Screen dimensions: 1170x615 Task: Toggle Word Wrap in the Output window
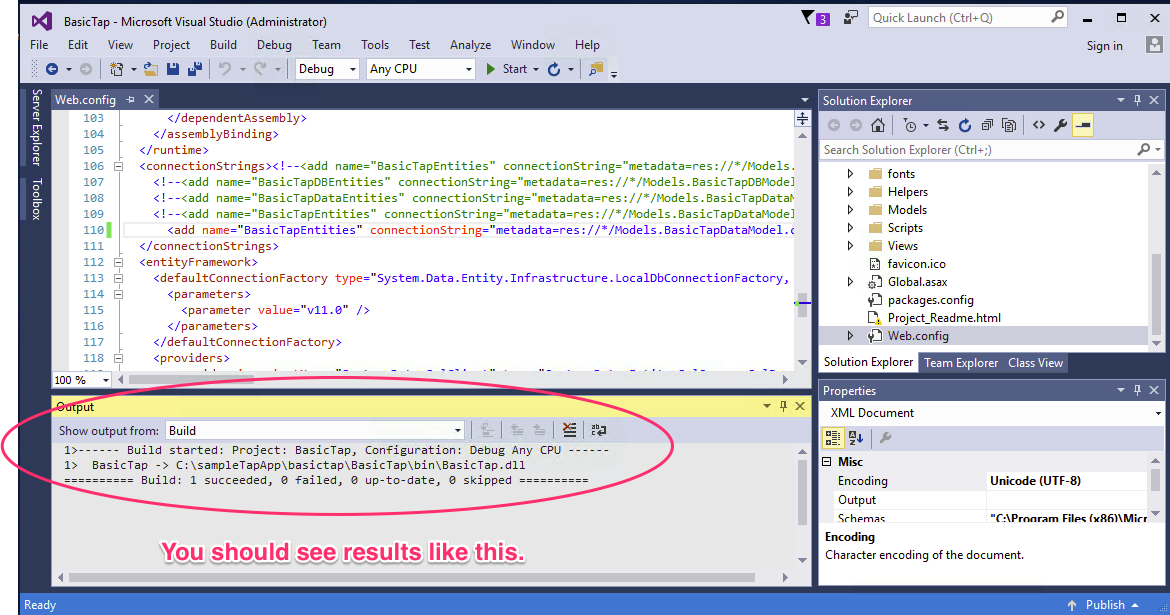pyautogui.click(x=598, y=430)
